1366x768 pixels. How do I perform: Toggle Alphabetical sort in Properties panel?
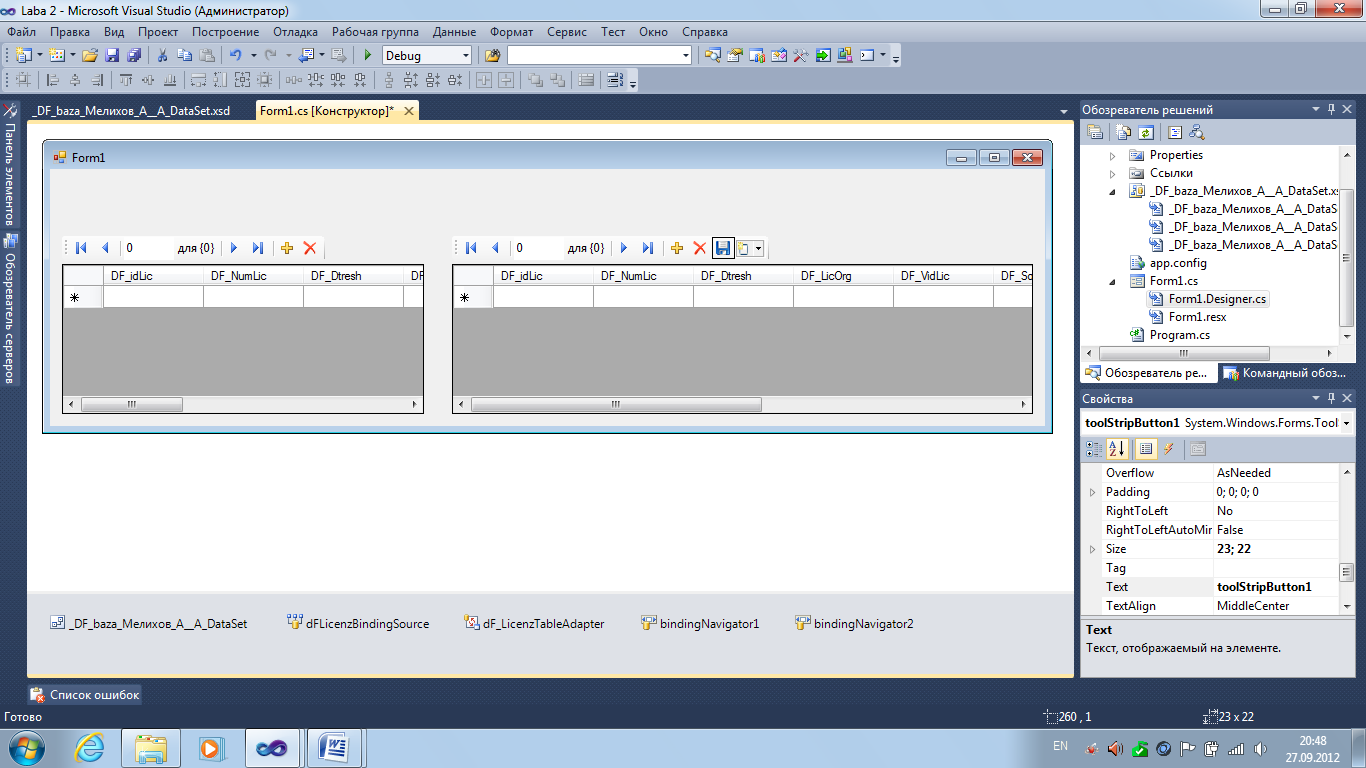click(x=1117, y=449)
